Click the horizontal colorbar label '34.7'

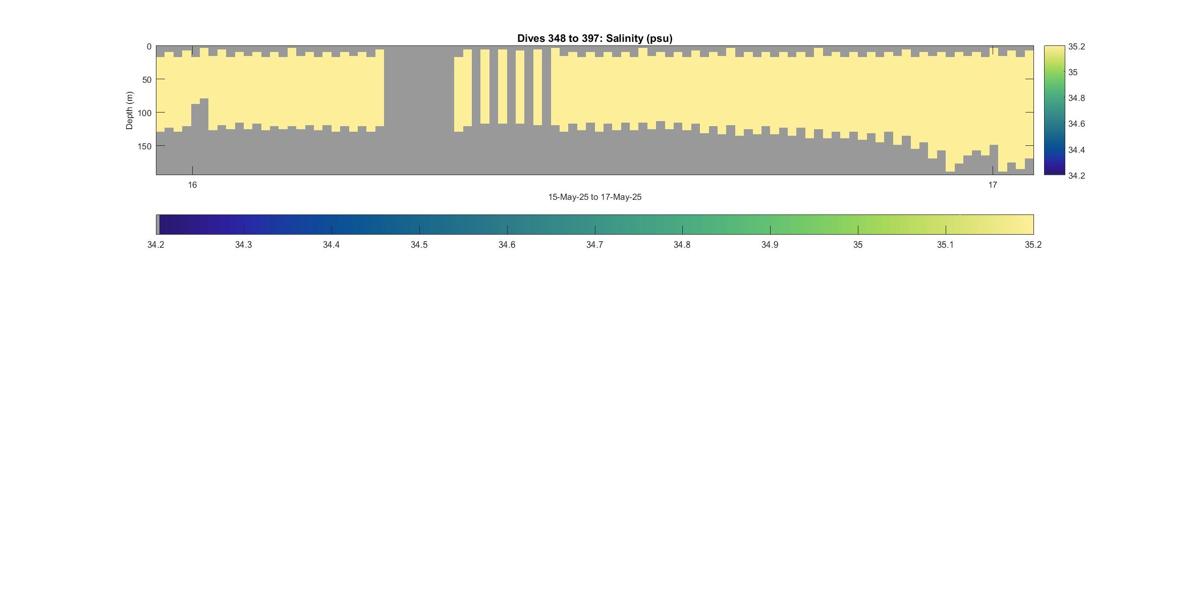click(x=594, y=245)
